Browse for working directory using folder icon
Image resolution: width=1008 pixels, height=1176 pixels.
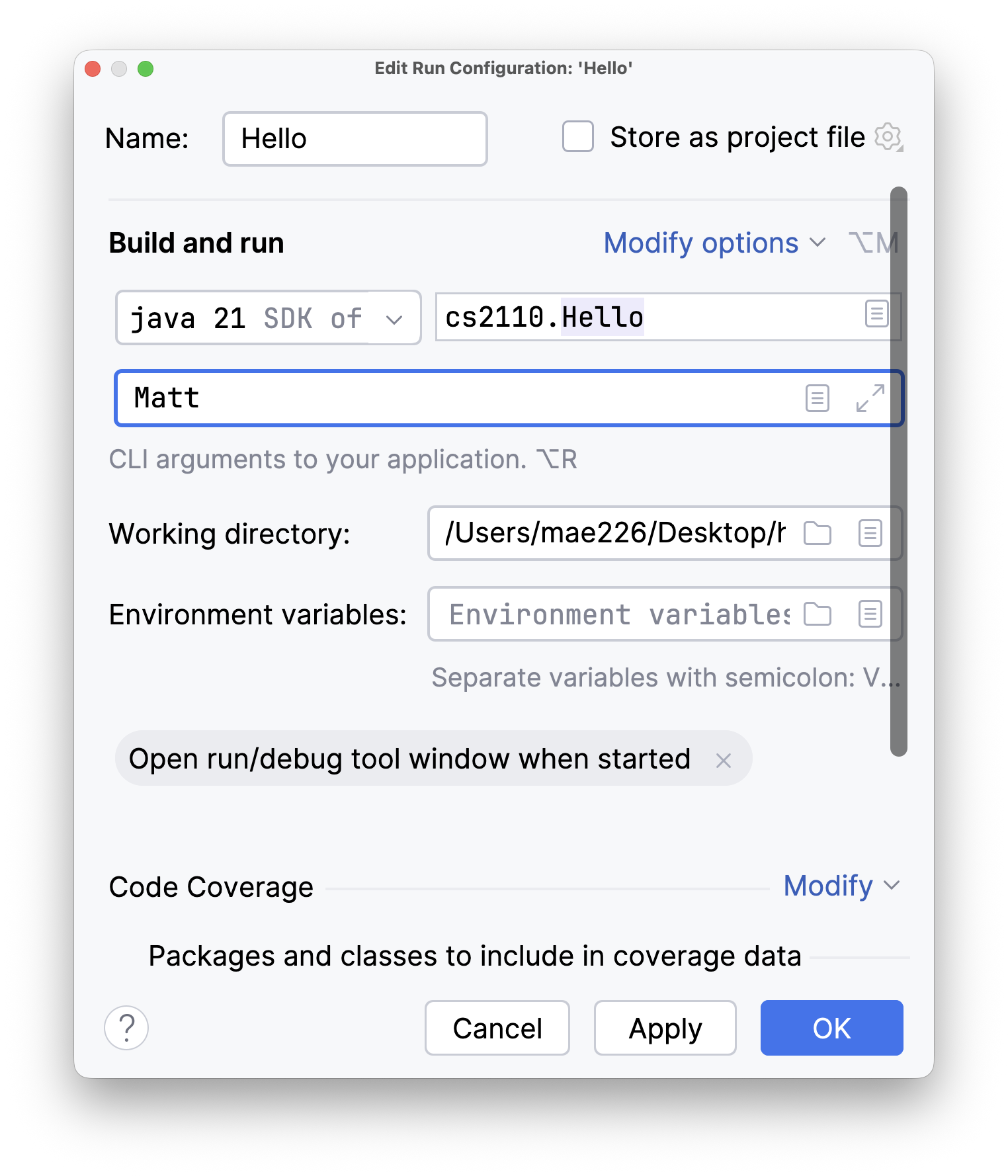818,533
